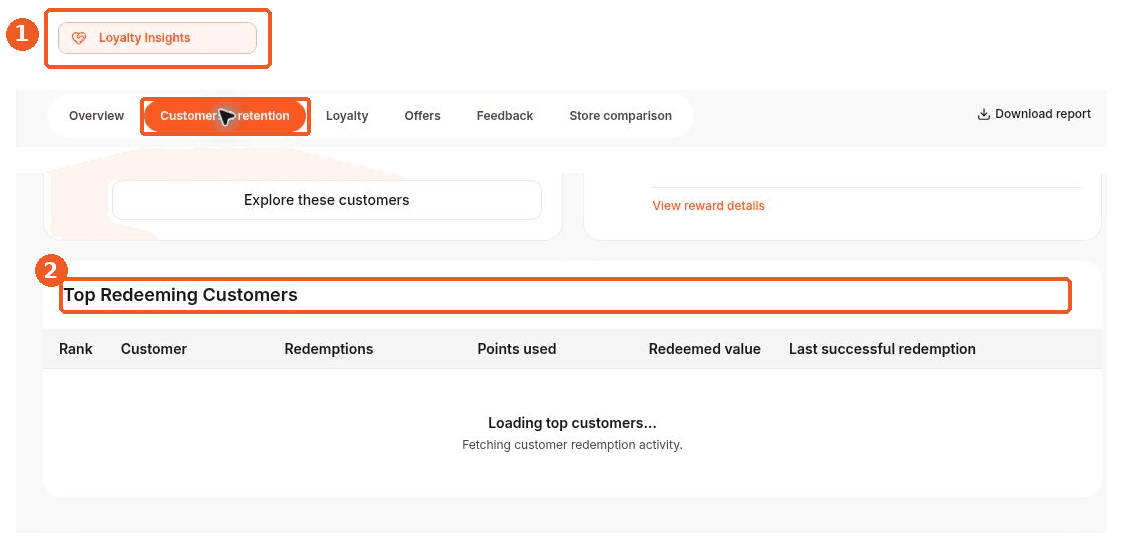This screenshot has height=553, width=1123.
Task: Click Explore these customers button
Action: click(x=327, y=200)
